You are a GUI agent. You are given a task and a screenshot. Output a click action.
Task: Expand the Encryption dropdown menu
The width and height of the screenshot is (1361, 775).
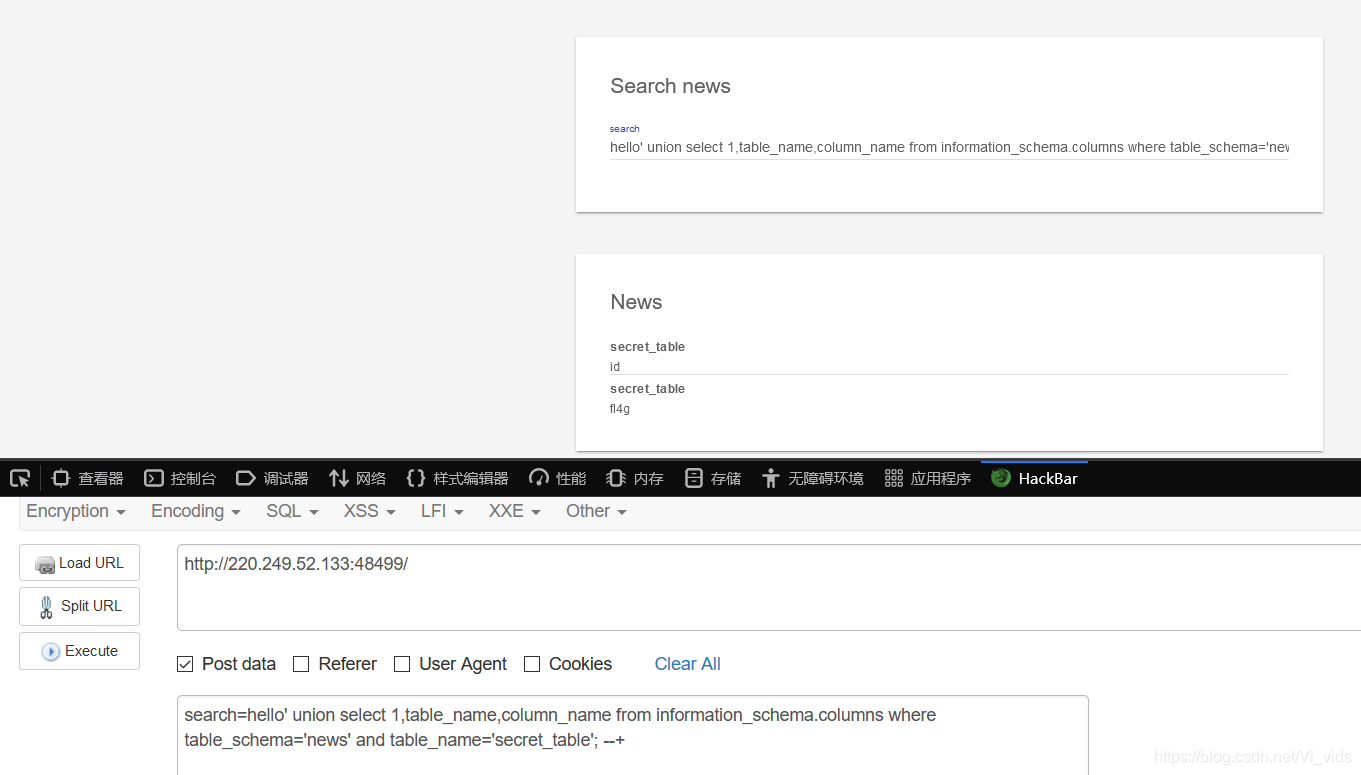(76, 511)
